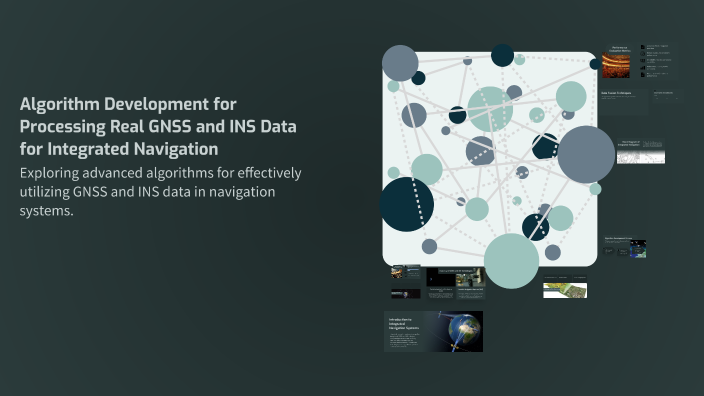Open the small dark slide with planet image
Image resolution: width=704 pixels, height=396 pixels.
pyautogui.click(x=406, y=294)
